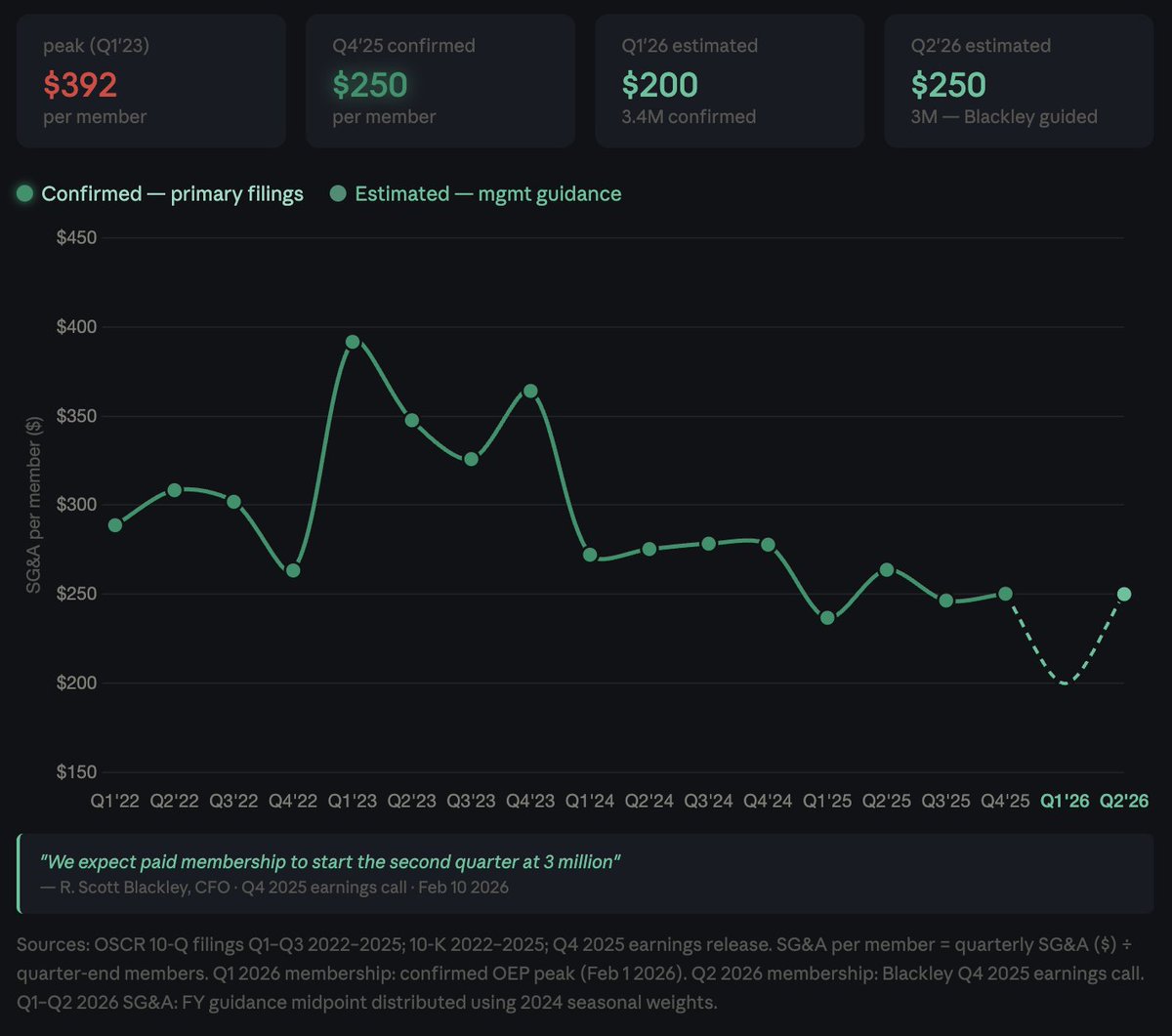Click the $200 y-axis label
This screenshot has height=1036, width=1172.
(75, 683)
